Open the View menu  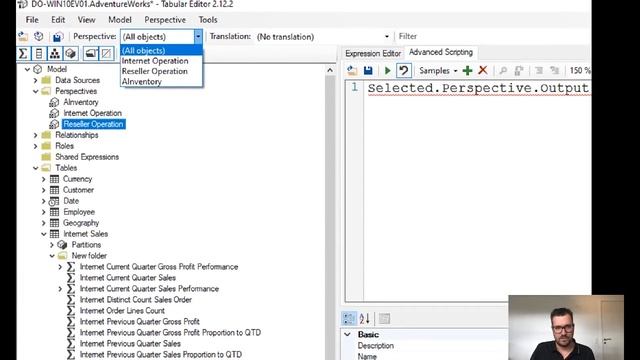(86, 20)
